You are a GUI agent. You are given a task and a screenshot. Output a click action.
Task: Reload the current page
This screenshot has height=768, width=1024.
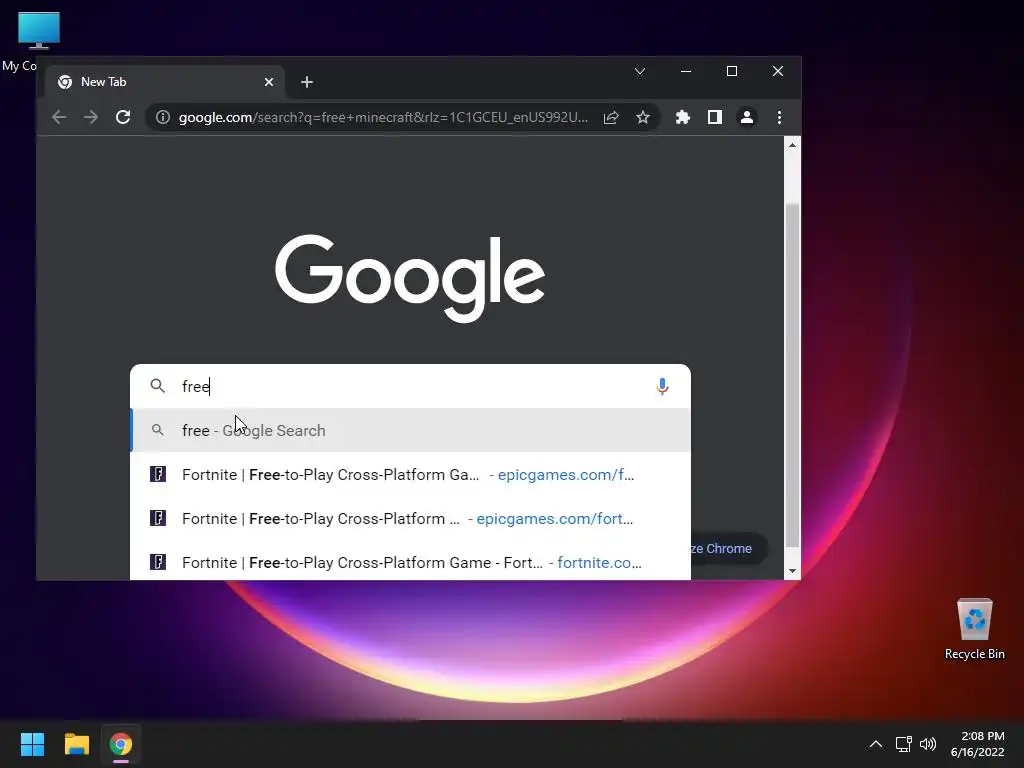coord(123,118)
